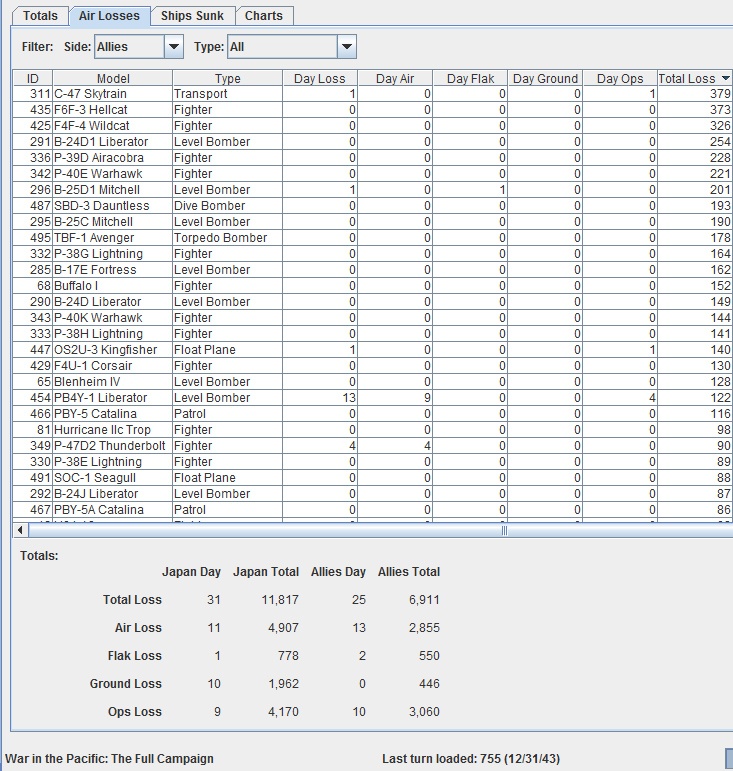Click the horizontal scrollbar left arrow
The image size is (733, 771).
tap(20, 530)
